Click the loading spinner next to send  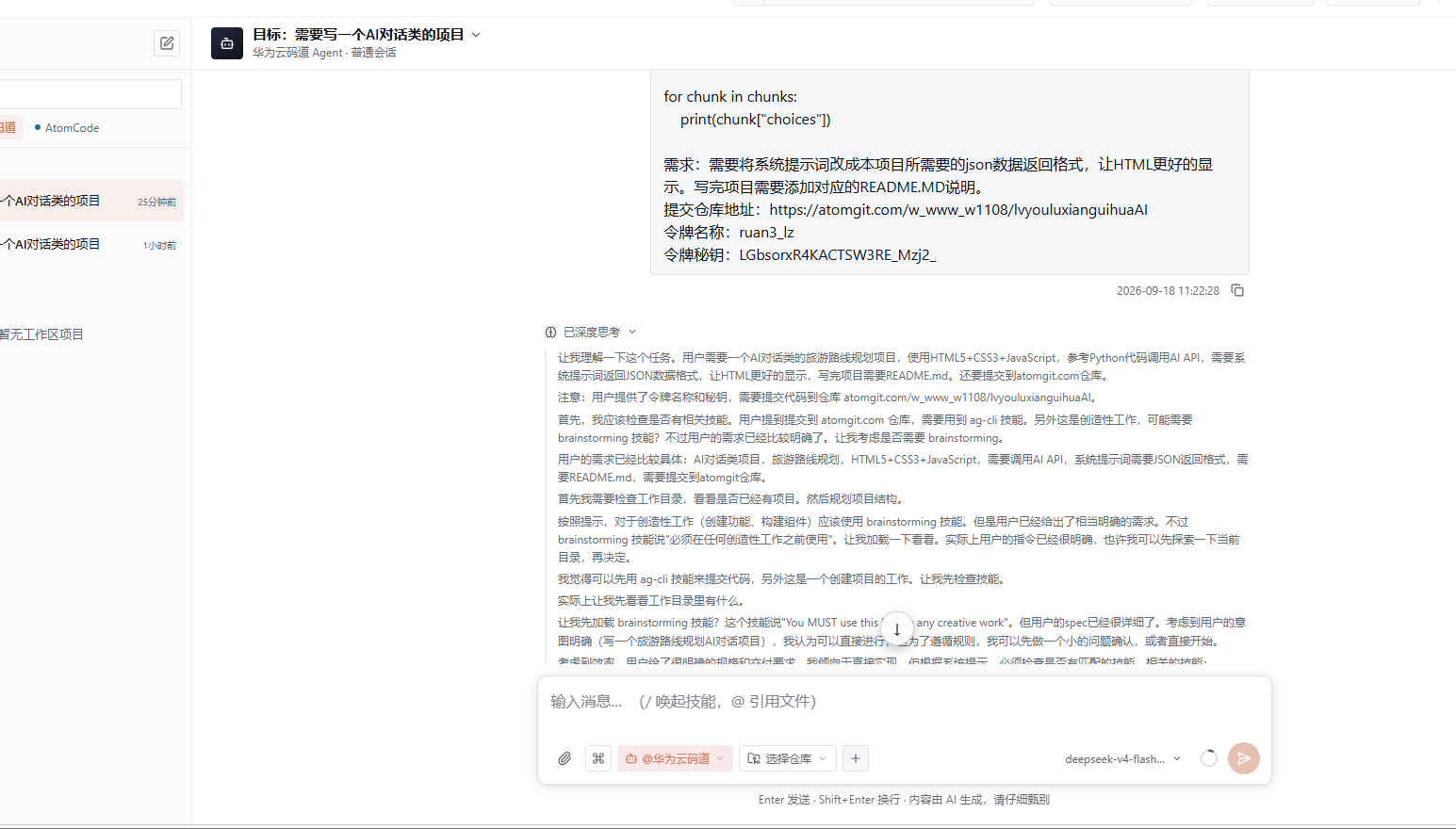1209,758
